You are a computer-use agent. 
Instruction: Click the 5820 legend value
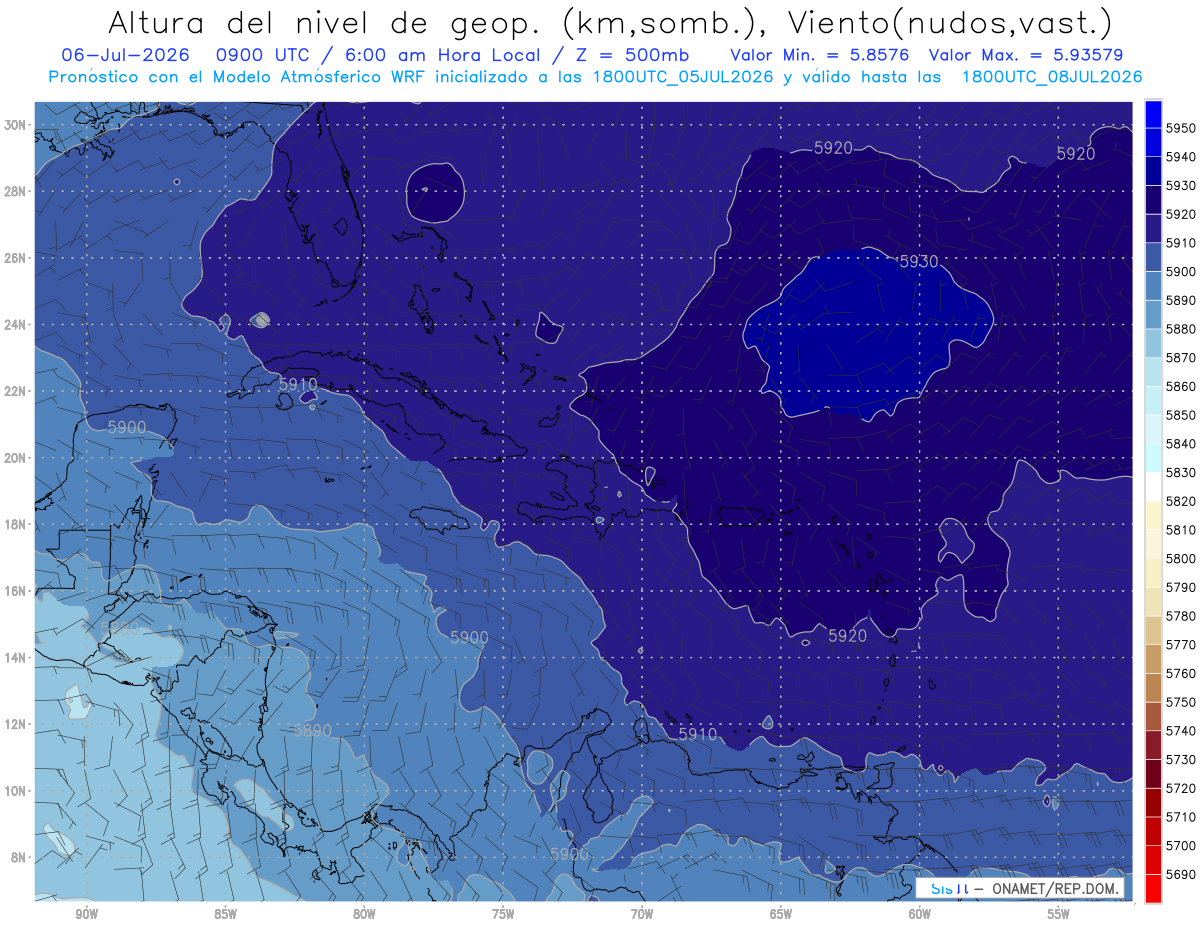pos(1180,501)
